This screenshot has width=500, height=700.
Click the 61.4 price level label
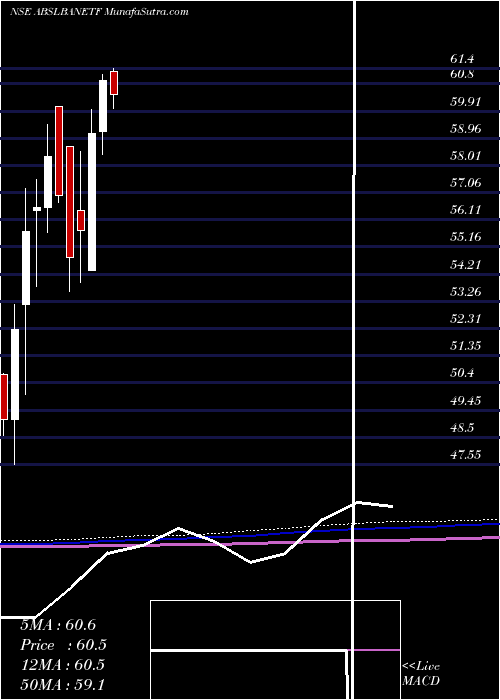(462, 59)
